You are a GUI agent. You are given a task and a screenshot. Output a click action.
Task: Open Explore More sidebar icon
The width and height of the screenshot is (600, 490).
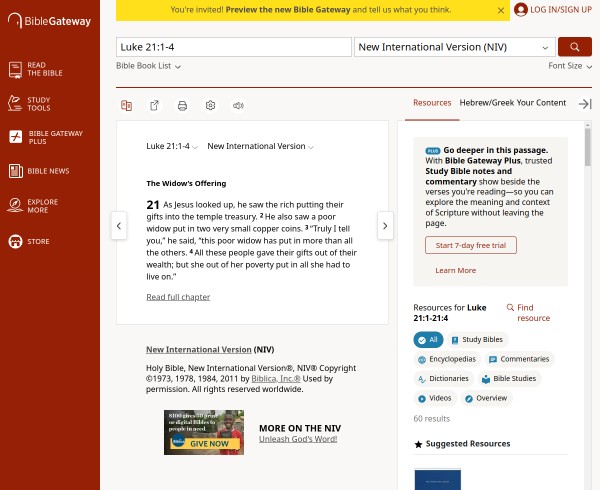pos(15,205)
